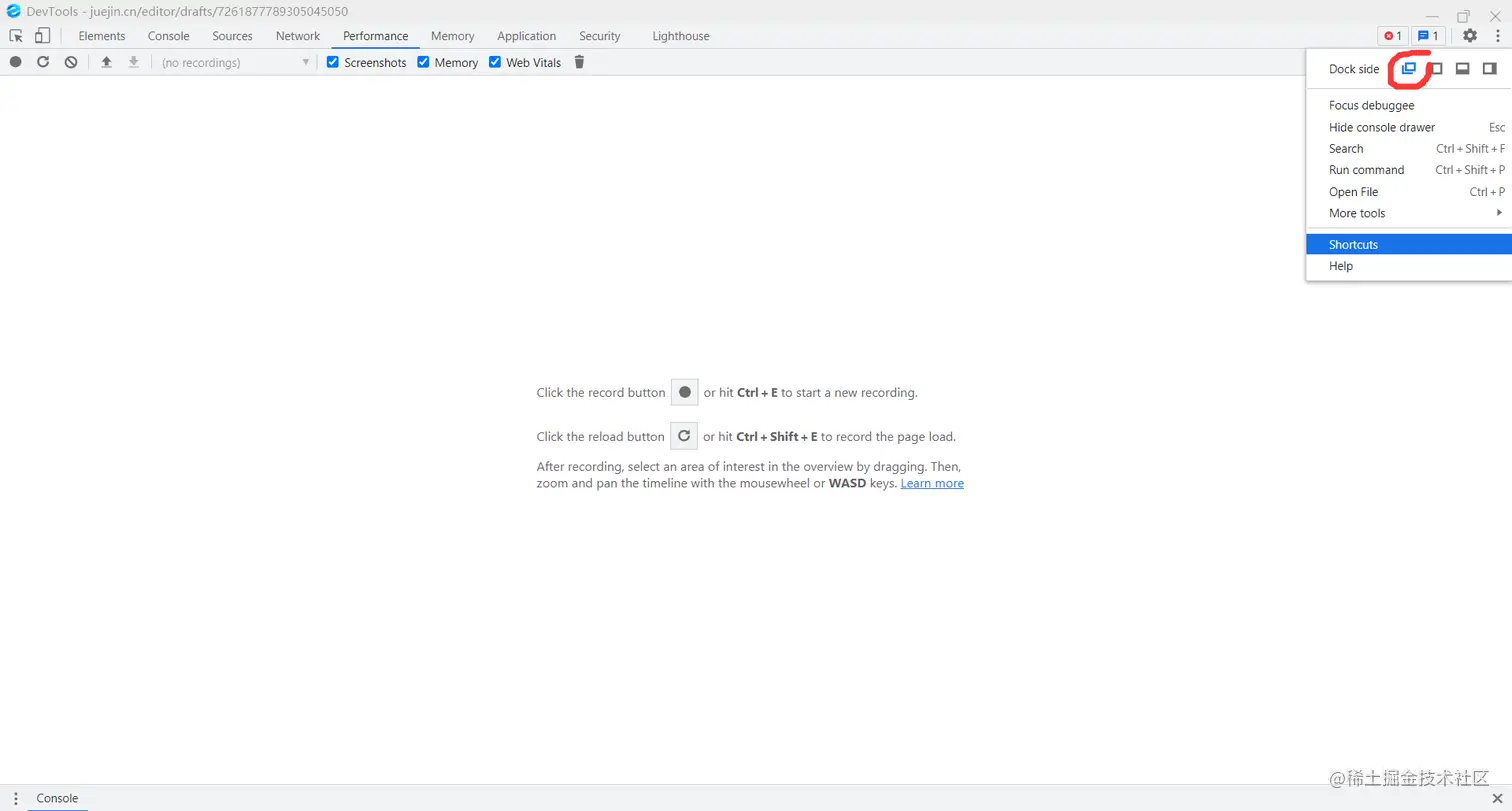Switch to the Application tab
This screenshot has width=1512, height=811.
527,36
